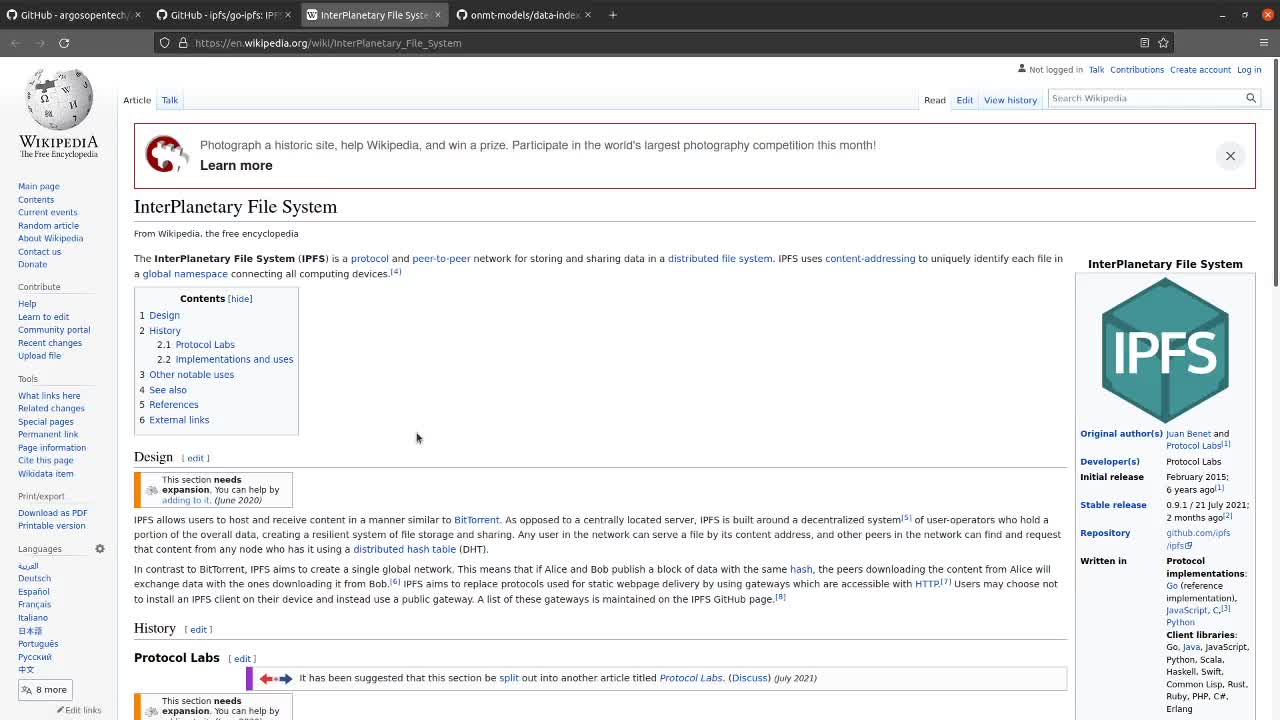The width and height of the screenshot is (1280, 720).
Task: Click the Wikipedia search magnifier icon
Action: (x=1250, y=98)
